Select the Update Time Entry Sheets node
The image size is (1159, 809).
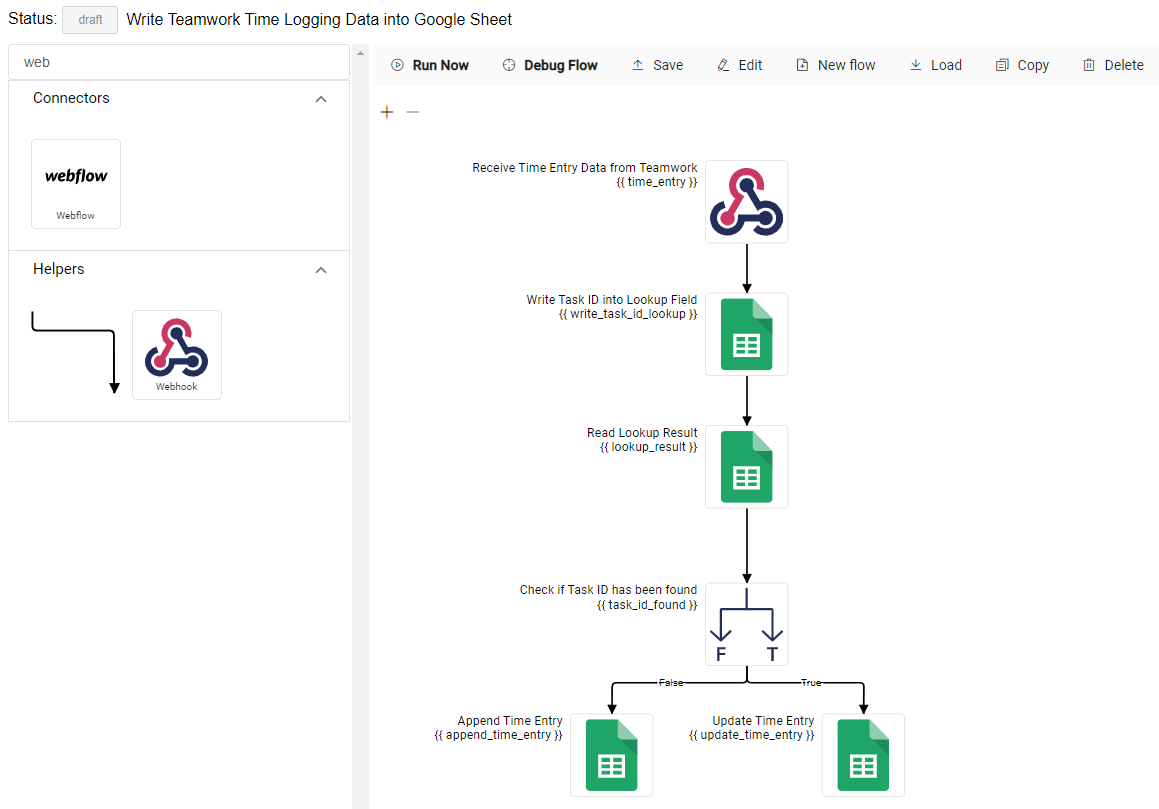point(863,755)
